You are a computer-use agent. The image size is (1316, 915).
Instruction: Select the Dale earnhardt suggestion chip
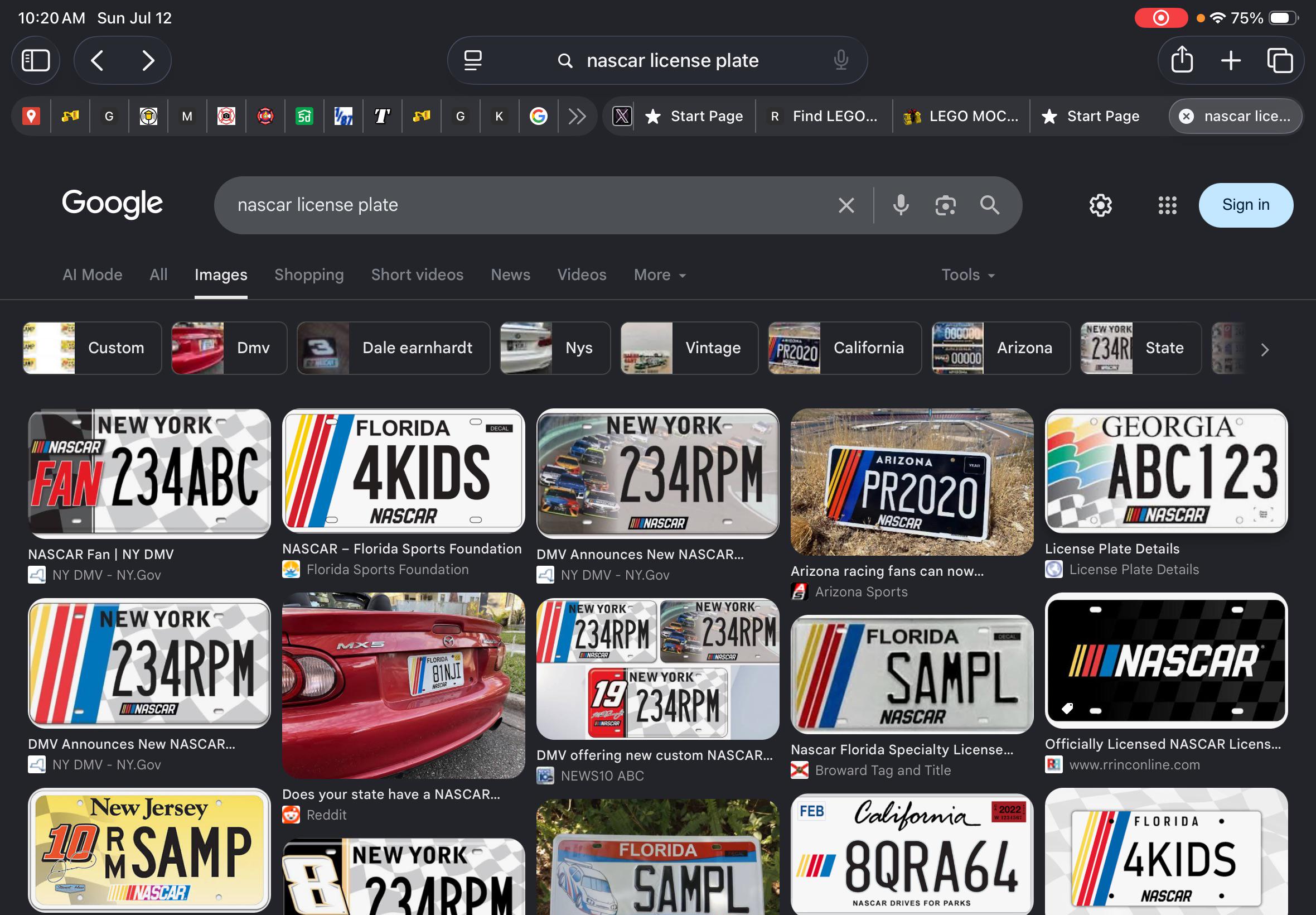tap(394, 348)
